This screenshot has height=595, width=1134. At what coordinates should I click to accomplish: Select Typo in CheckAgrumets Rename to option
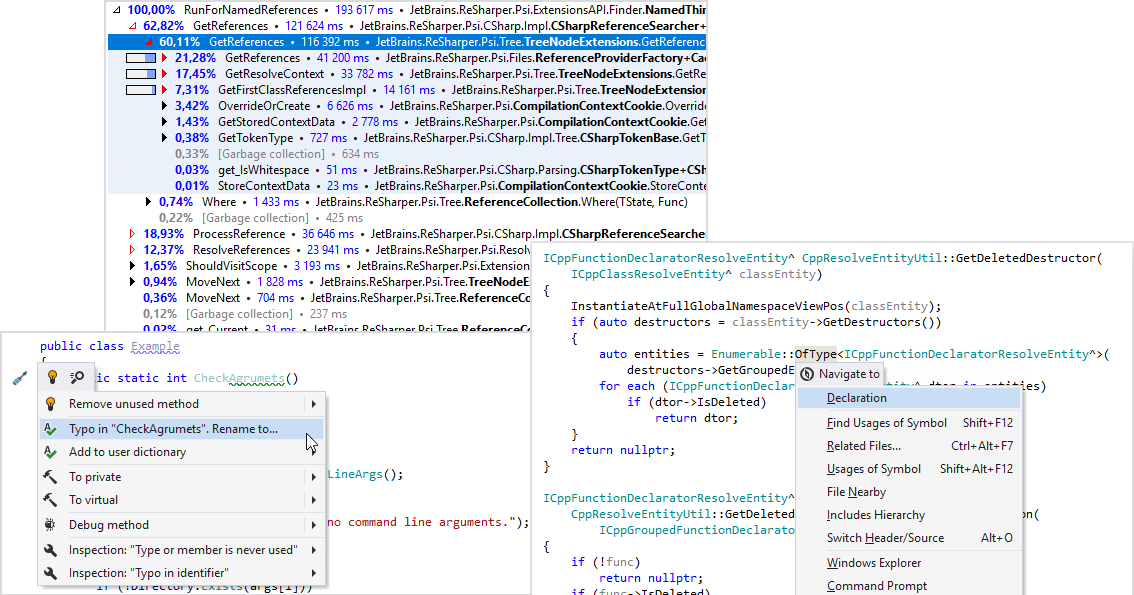pos(173,429)
